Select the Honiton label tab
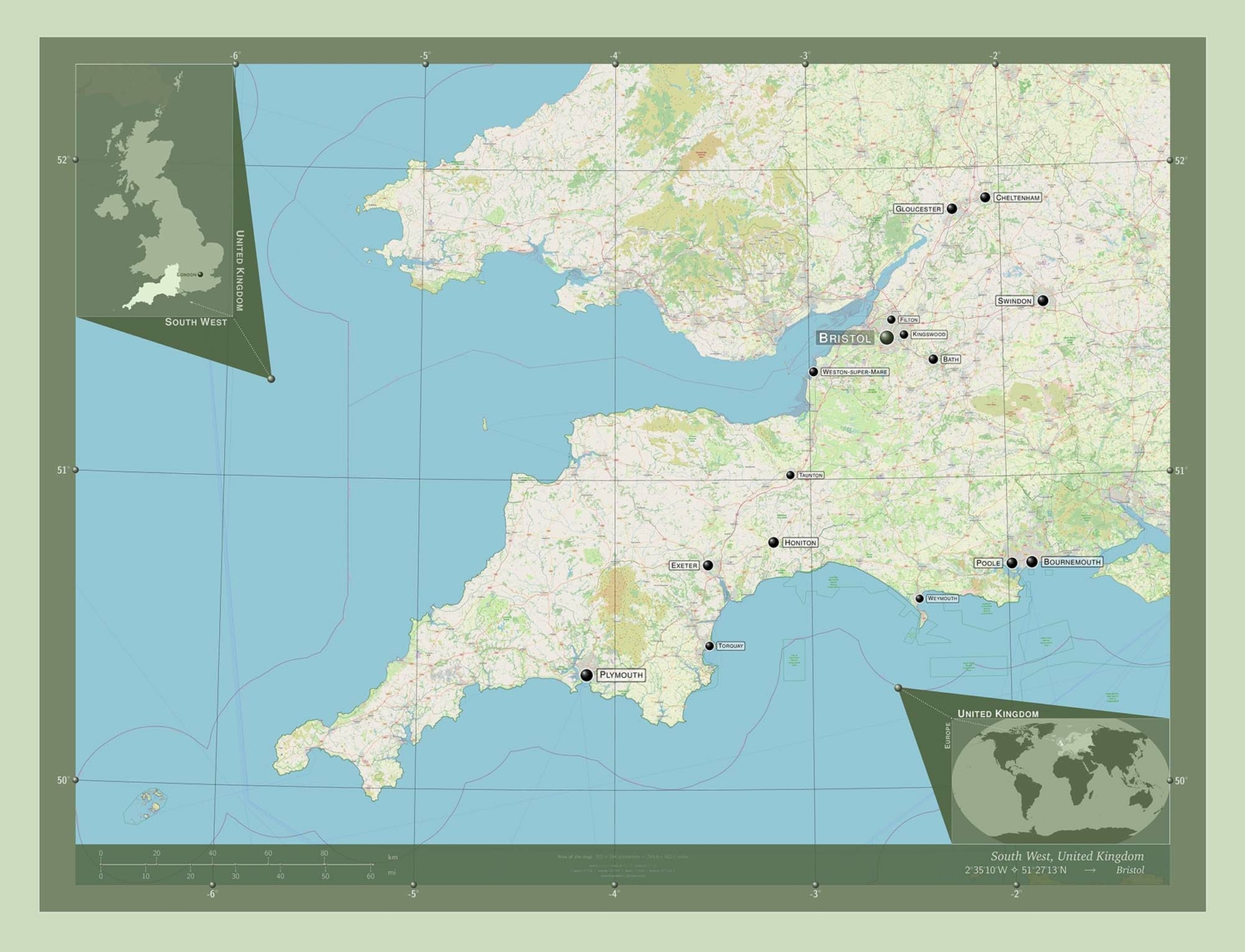Viewport: 1245px width, 952px height. pyautogui.click(x=799, y=541)
